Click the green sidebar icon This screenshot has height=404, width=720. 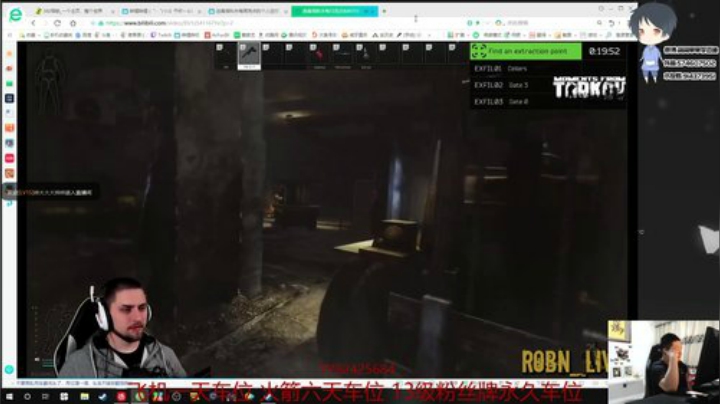coord(9,84)
